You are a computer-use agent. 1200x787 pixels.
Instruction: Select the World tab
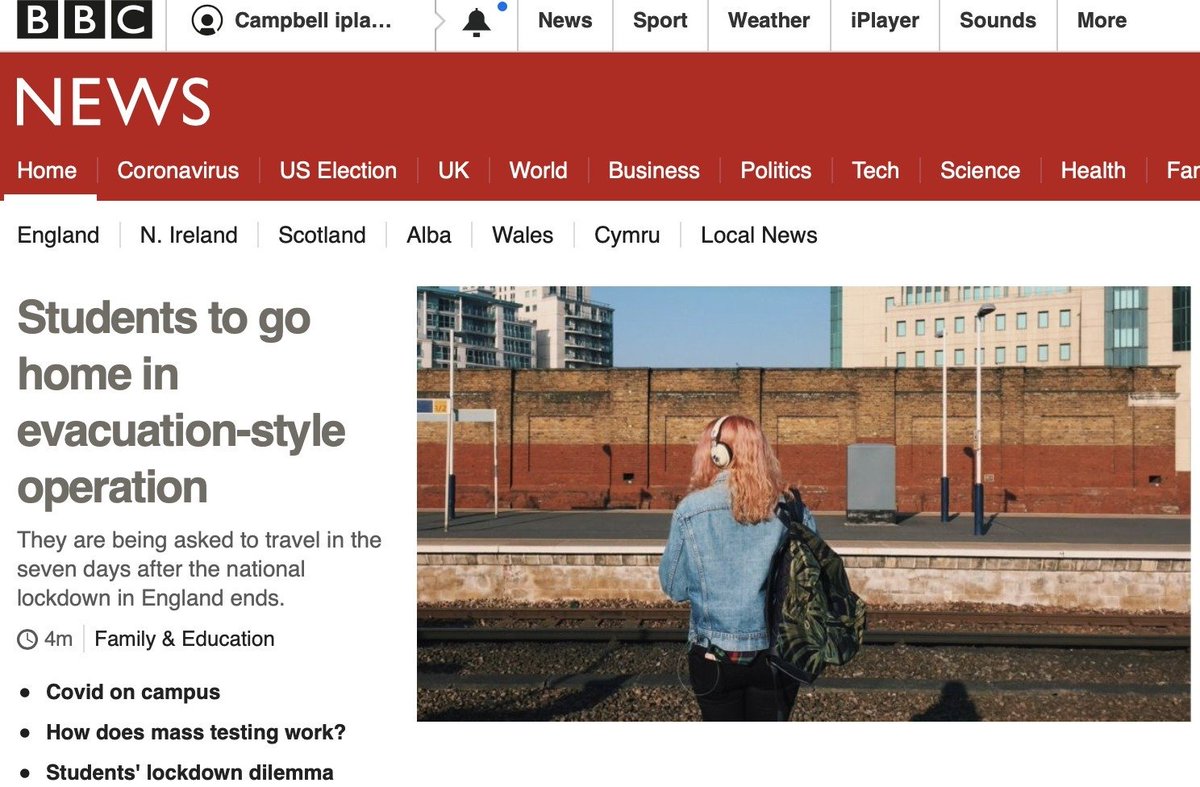(x=538, y=171)
